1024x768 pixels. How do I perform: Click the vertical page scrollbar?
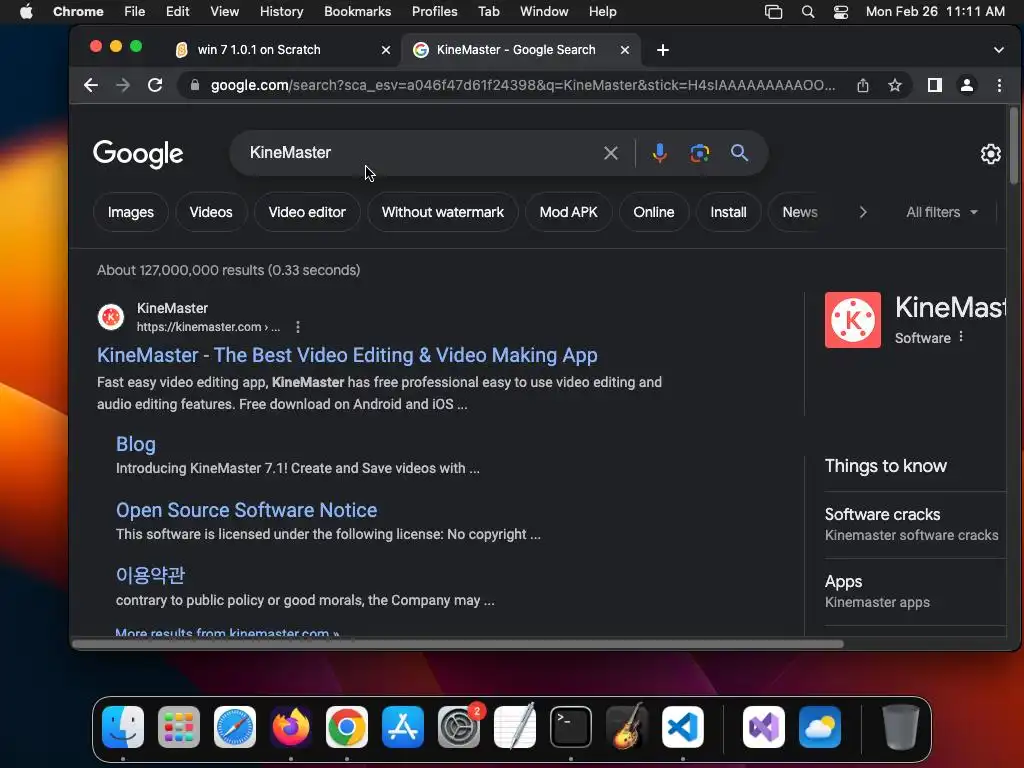tap(1014, 146)
